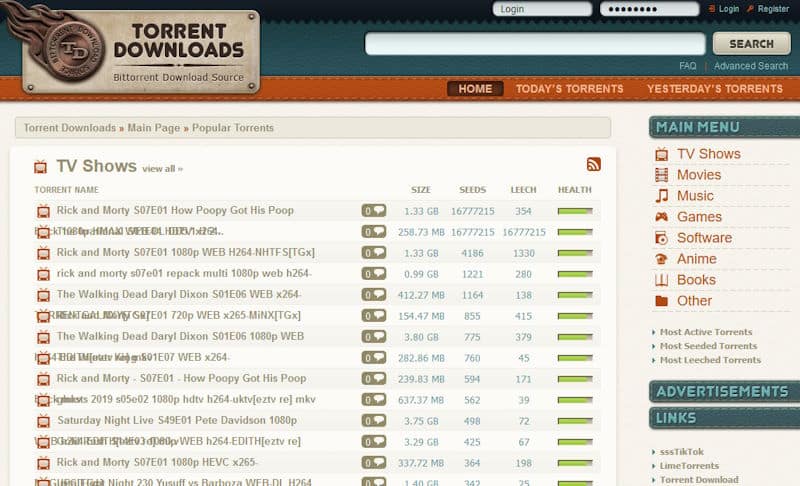Click the Music note icon
The image size is (800, 486).
661,196
